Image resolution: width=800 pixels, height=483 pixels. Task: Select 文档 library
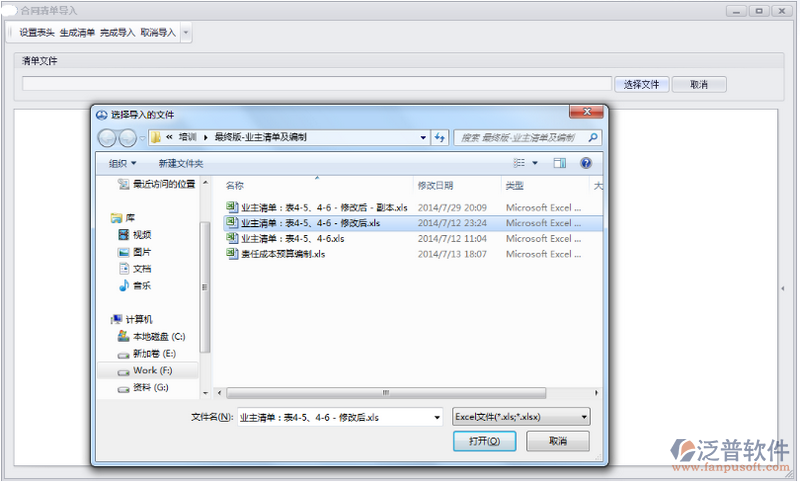135,269
